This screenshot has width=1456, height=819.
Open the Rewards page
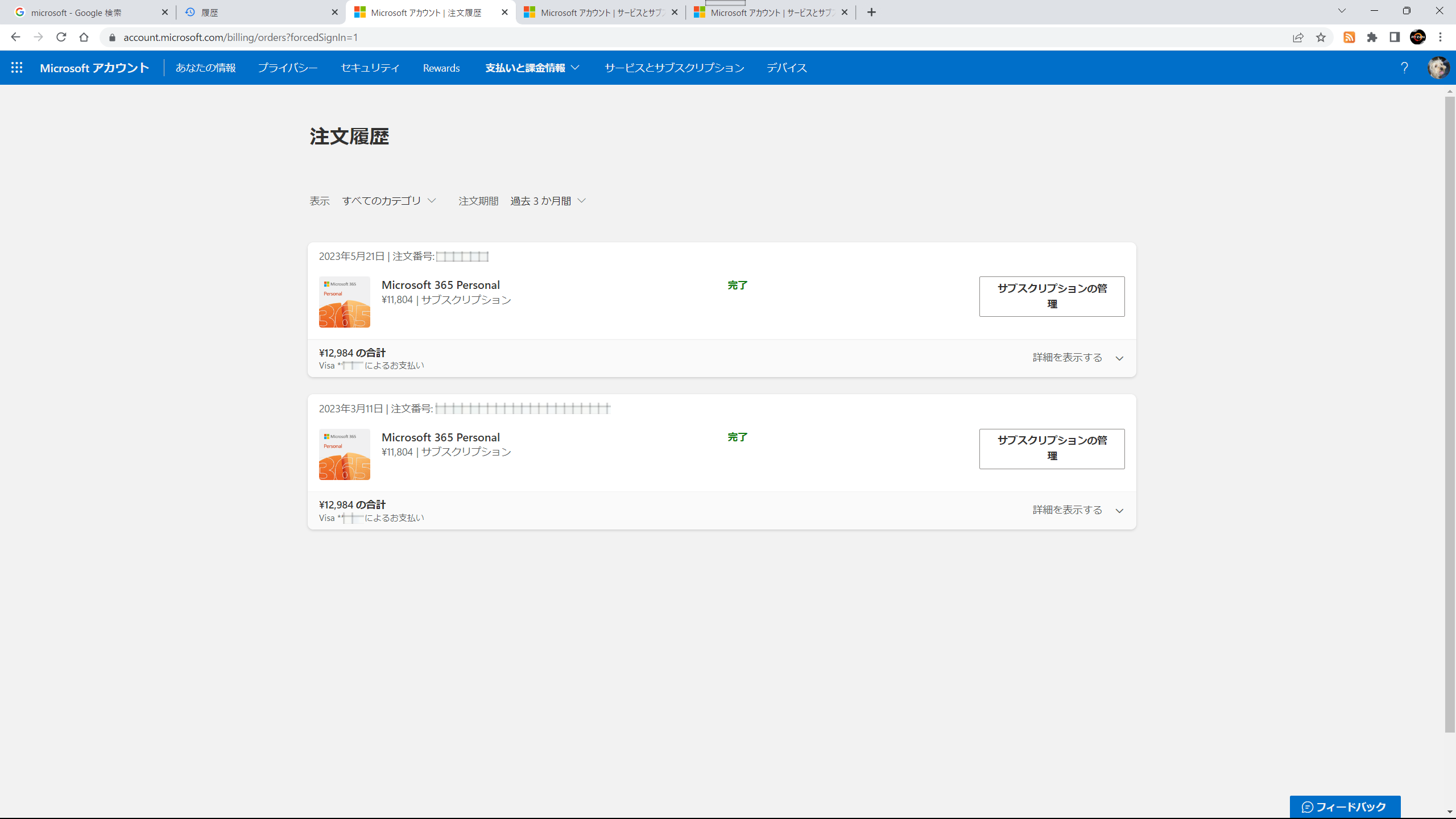click(441, 68)
